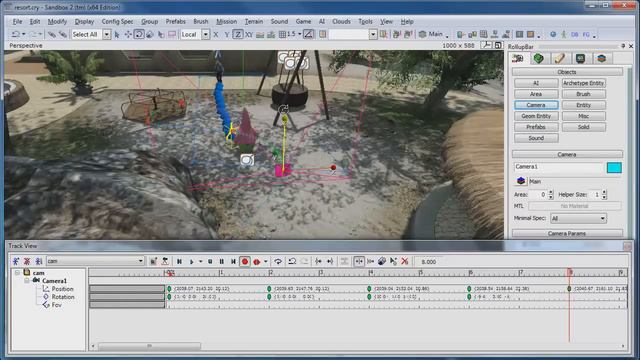Collapse the Camera rollup header
Image resolution: width=640 pixels, height=360 pixels.
567,154
